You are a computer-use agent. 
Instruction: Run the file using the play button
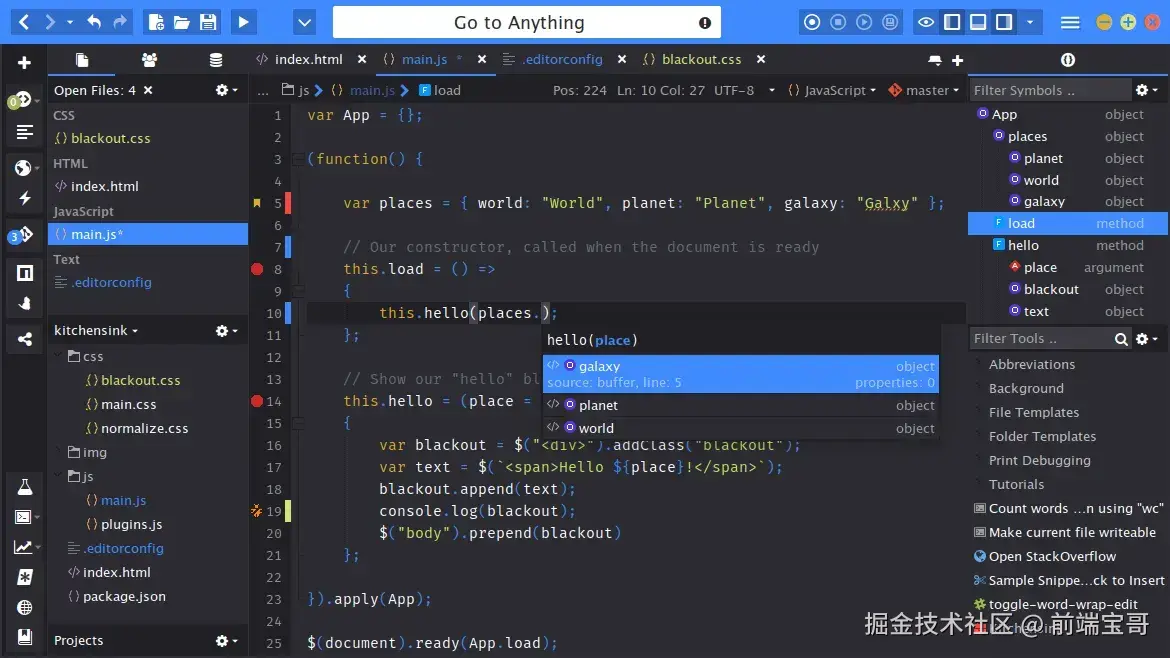242,22
